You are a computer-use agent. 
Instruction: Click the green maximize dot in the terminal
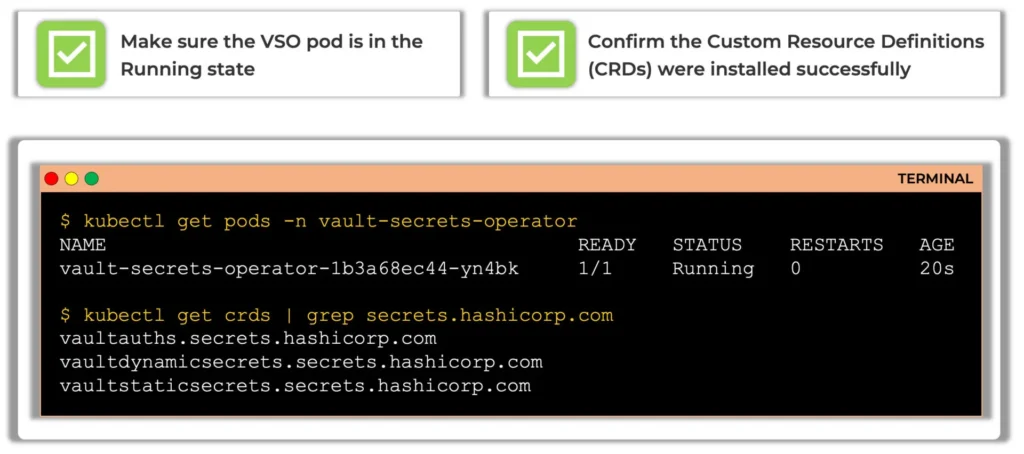(91, 178)
